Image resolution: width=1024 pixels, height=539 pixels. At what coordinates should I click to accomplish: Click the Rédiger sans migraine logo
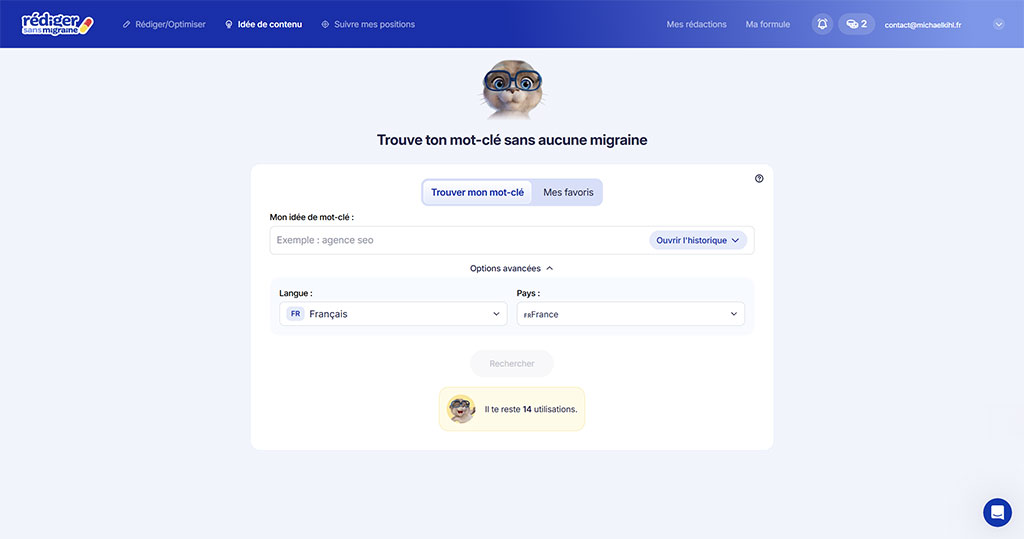57,24
